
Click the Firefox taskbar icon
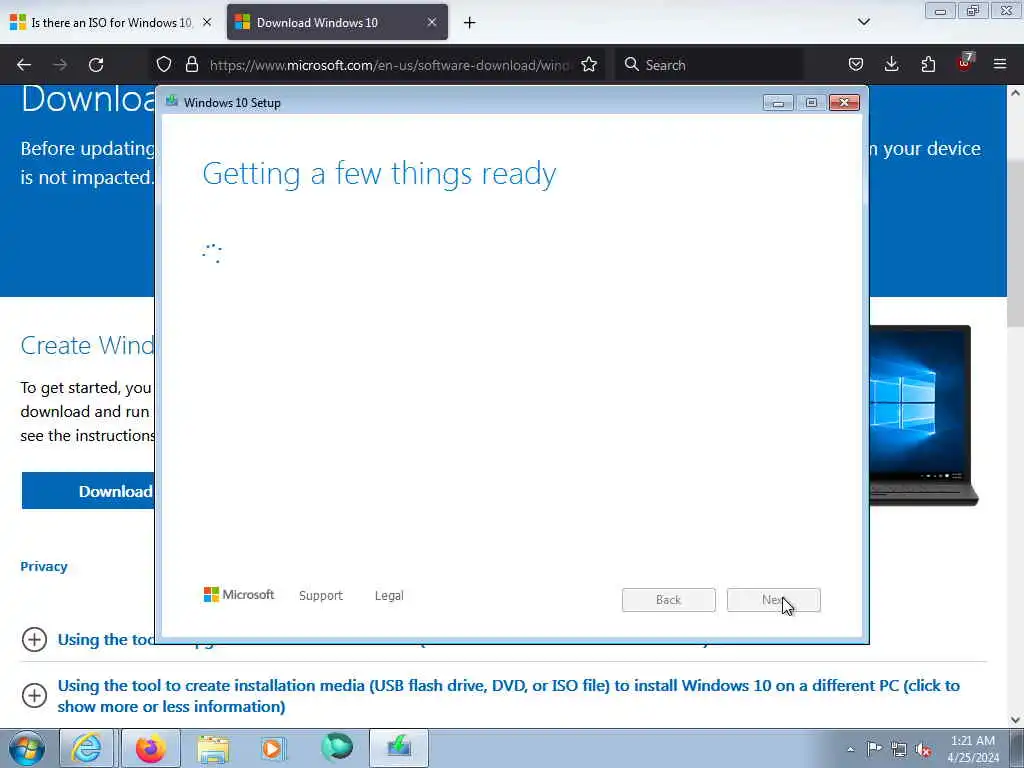(x=151, y=748)
